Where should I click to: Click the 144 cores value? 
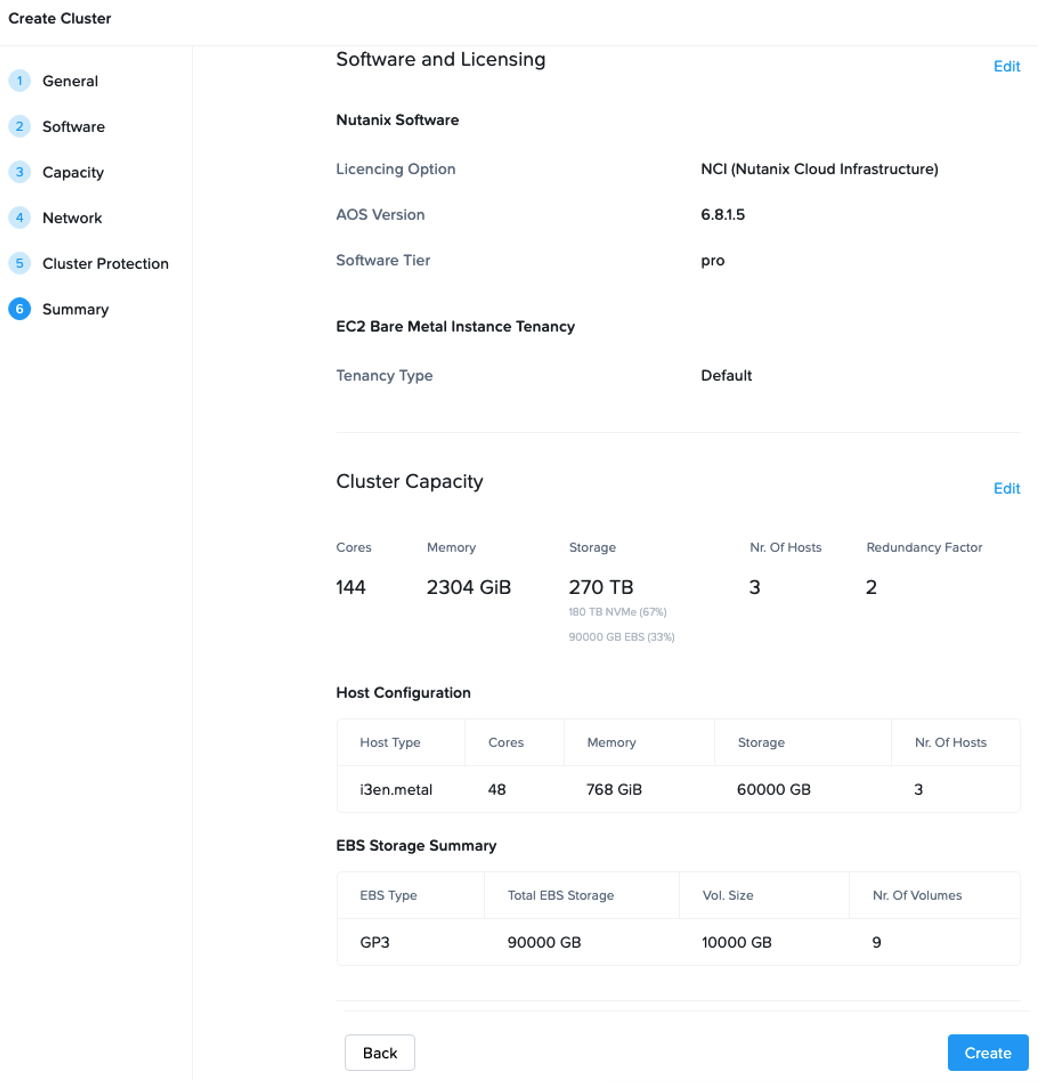click(351, 587)
